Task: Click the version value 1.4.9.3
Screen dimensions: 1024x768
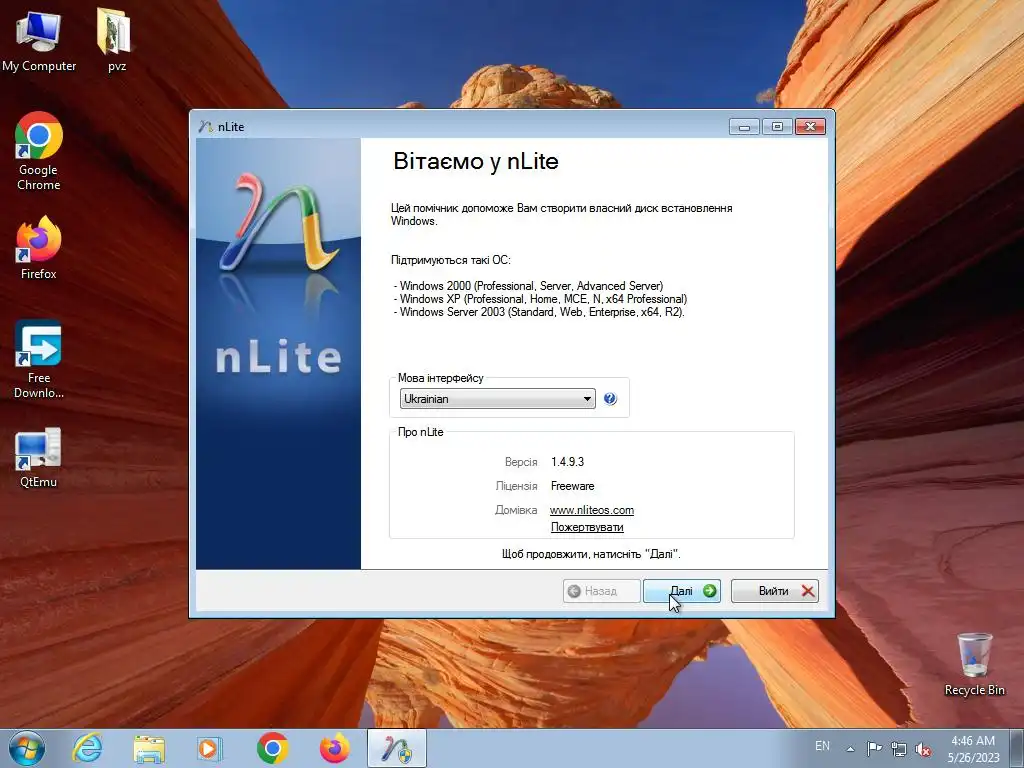Action: 568,462
